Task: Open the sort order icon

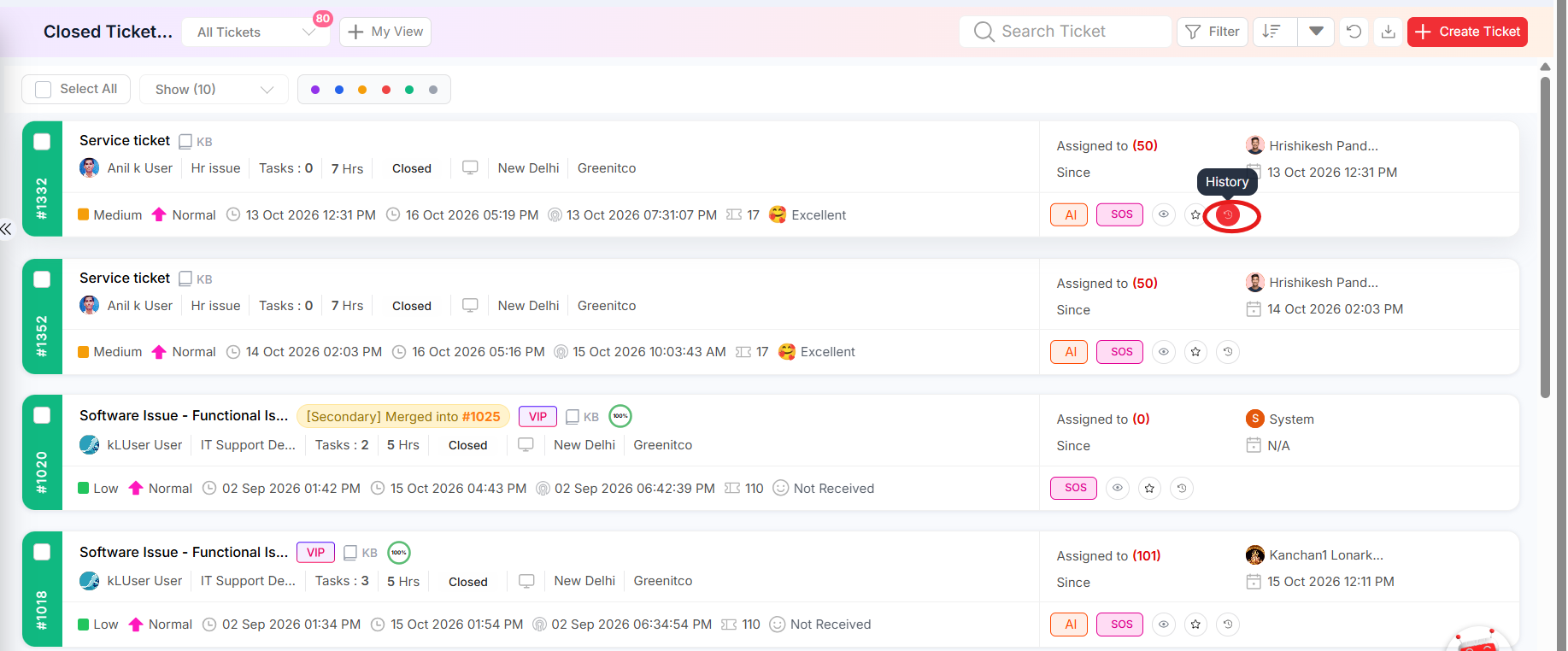Action: 1273,32
